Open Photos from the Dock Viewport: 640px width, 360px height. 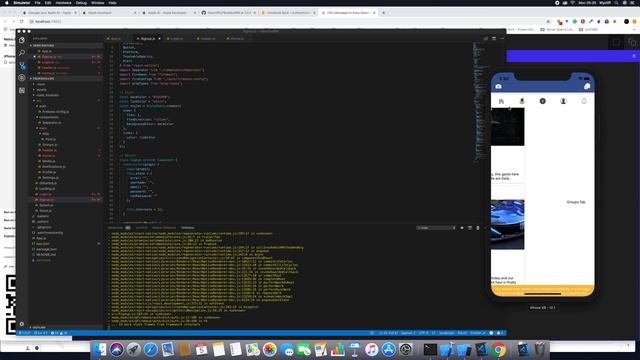click(x=269, y=349)
